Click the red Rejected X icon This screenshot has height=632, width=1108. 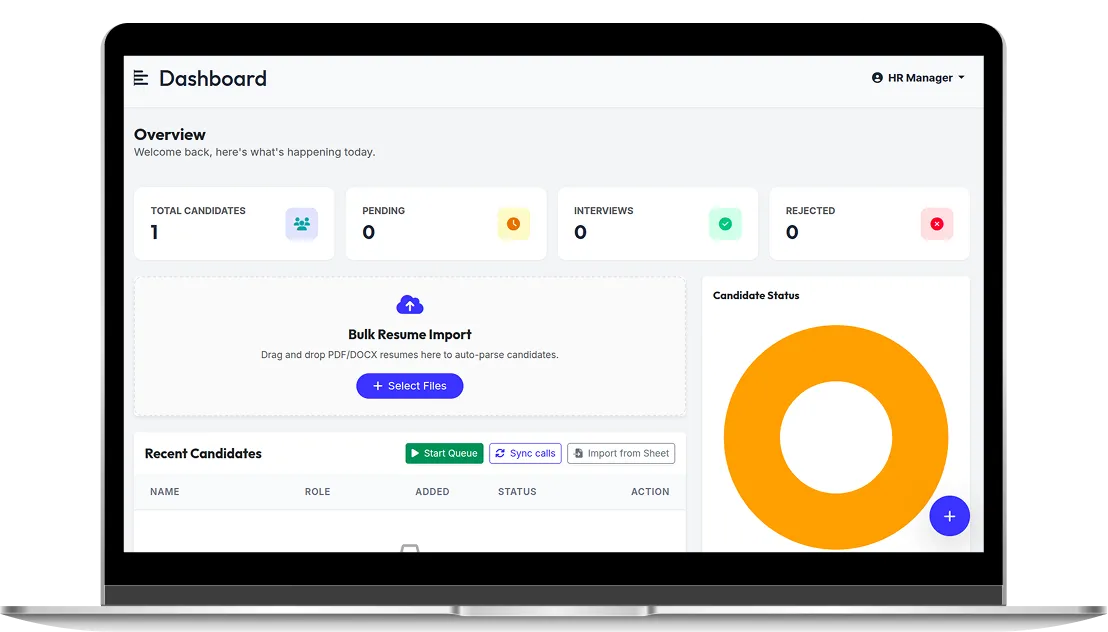pyautogui.click(x=937, y=224)
